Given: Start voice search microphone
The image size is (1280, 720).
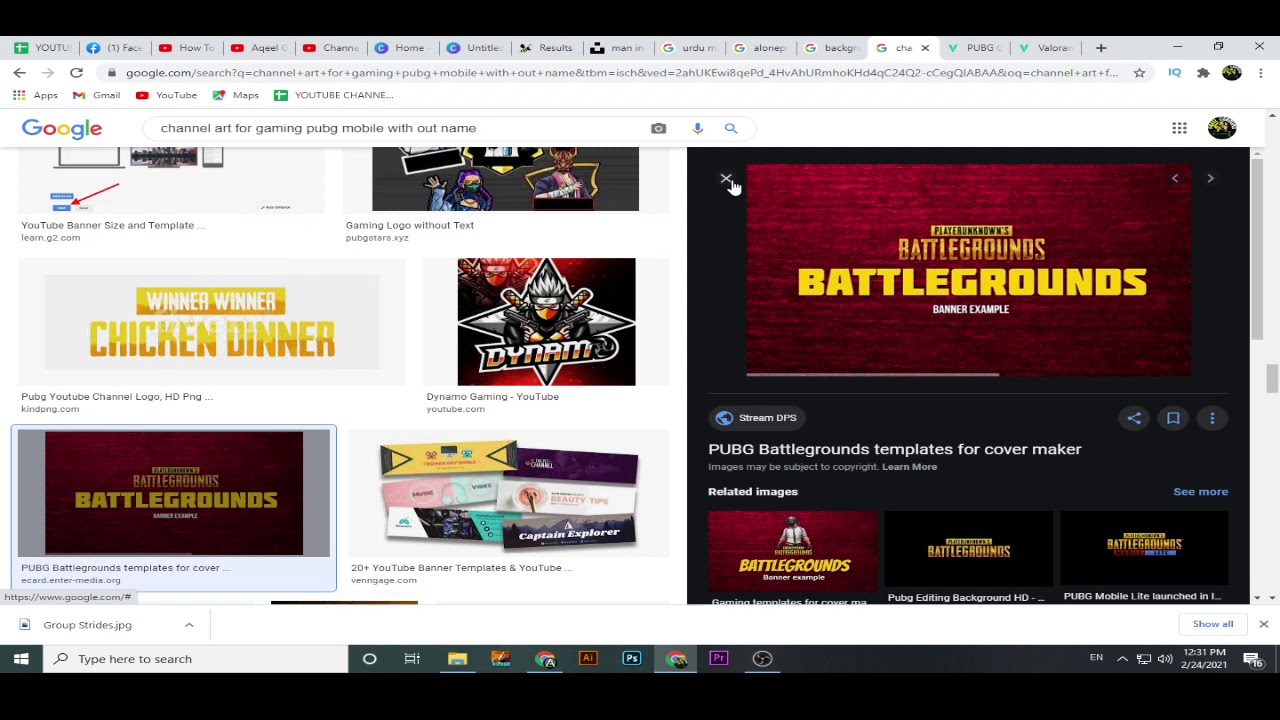Looking at the screenshot, I should pos(698,128).
